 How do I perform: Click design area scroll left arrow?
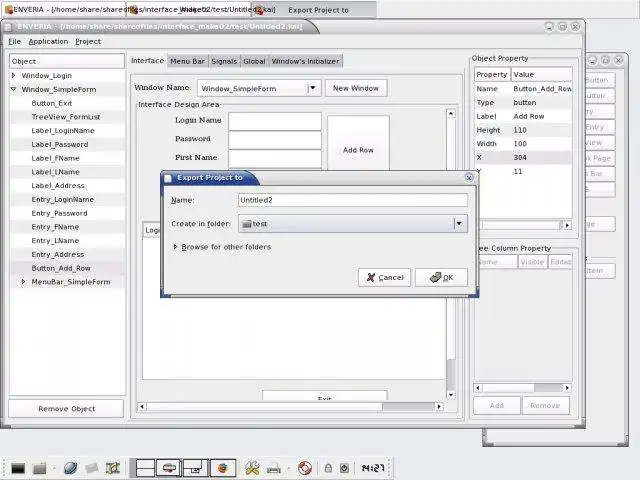click(142, 407)
